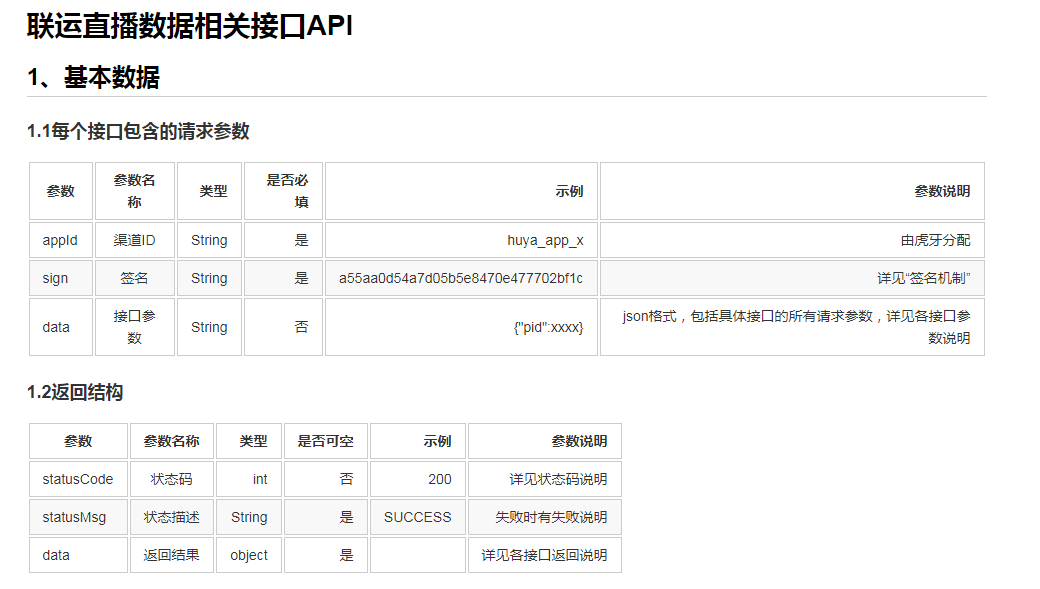Click the statusCode cell

(78, 479)
